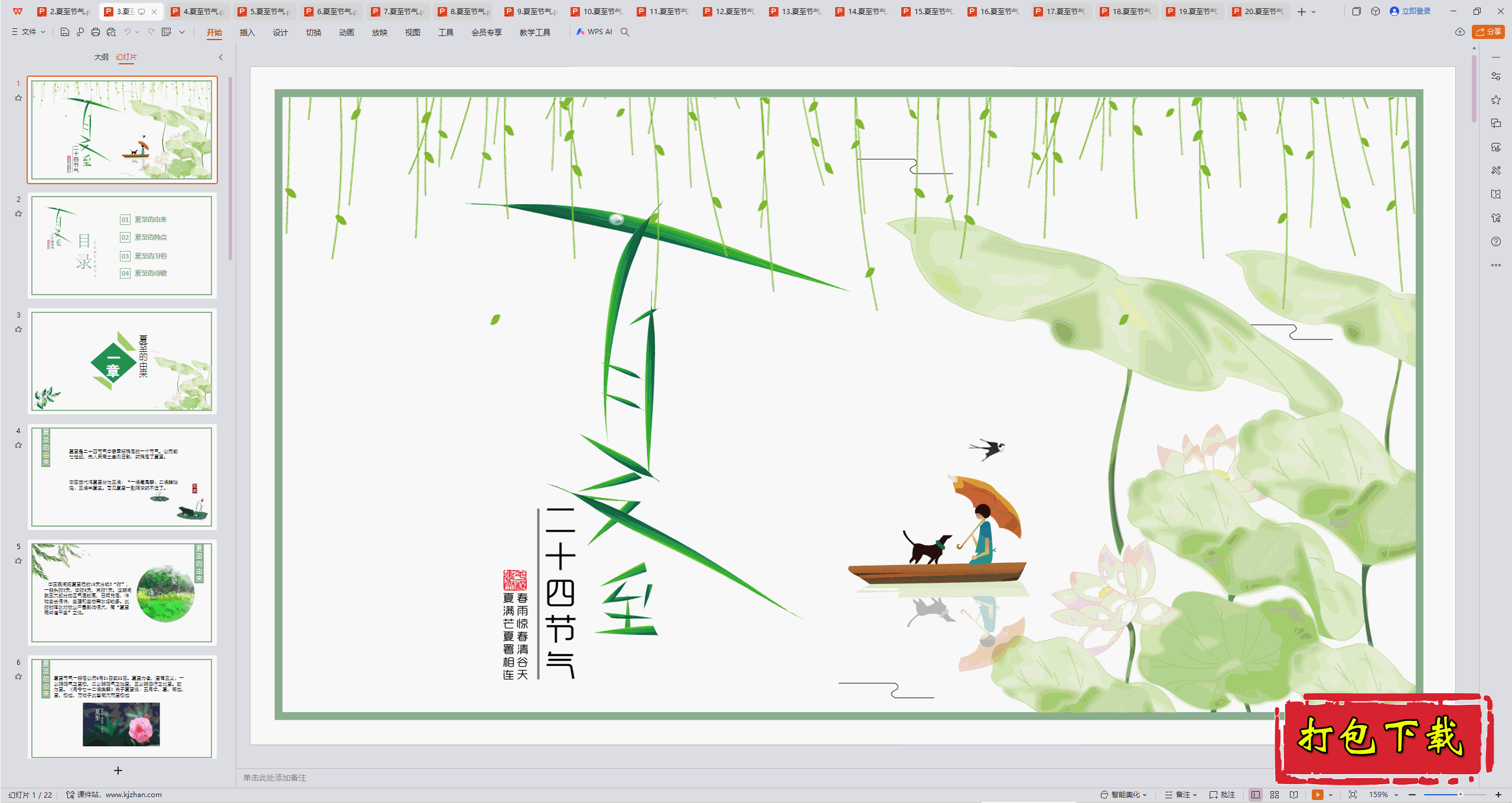
Task: Click the 分享 share button
Action: [x=1488, y=32]
